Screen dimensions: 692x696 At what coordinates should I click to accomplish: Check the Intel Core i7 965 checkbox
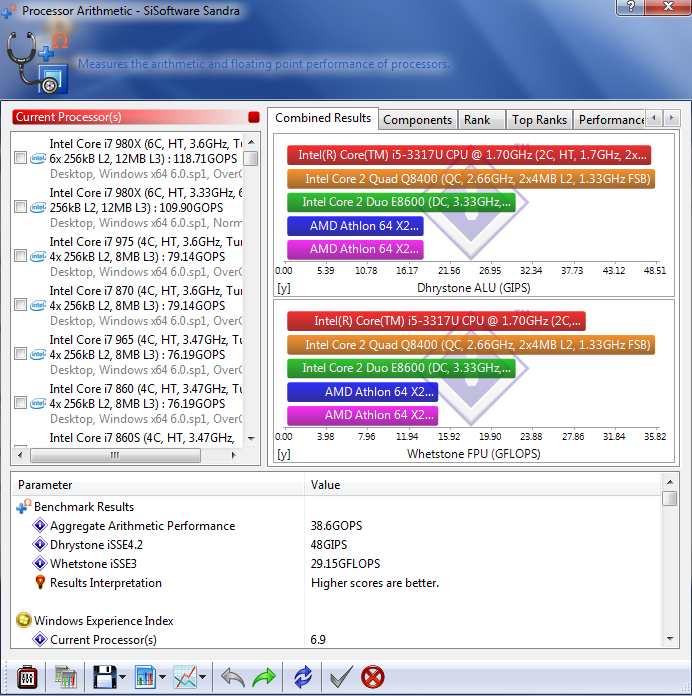pyautogui.click(x=20, y=354)
